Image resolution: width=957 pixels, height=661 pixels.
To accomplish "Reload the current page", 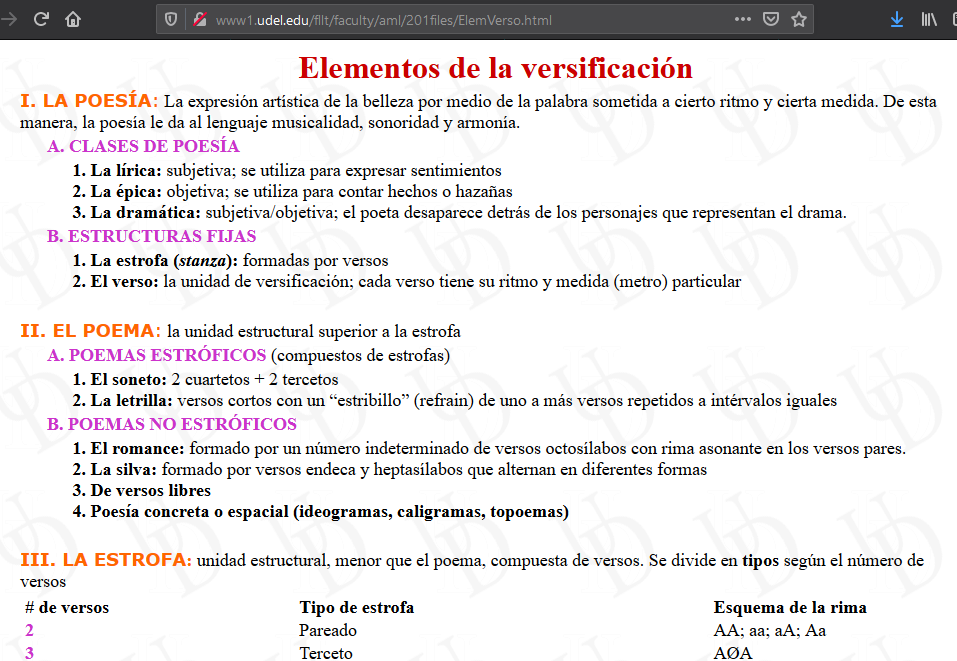I will click(41, 19).
